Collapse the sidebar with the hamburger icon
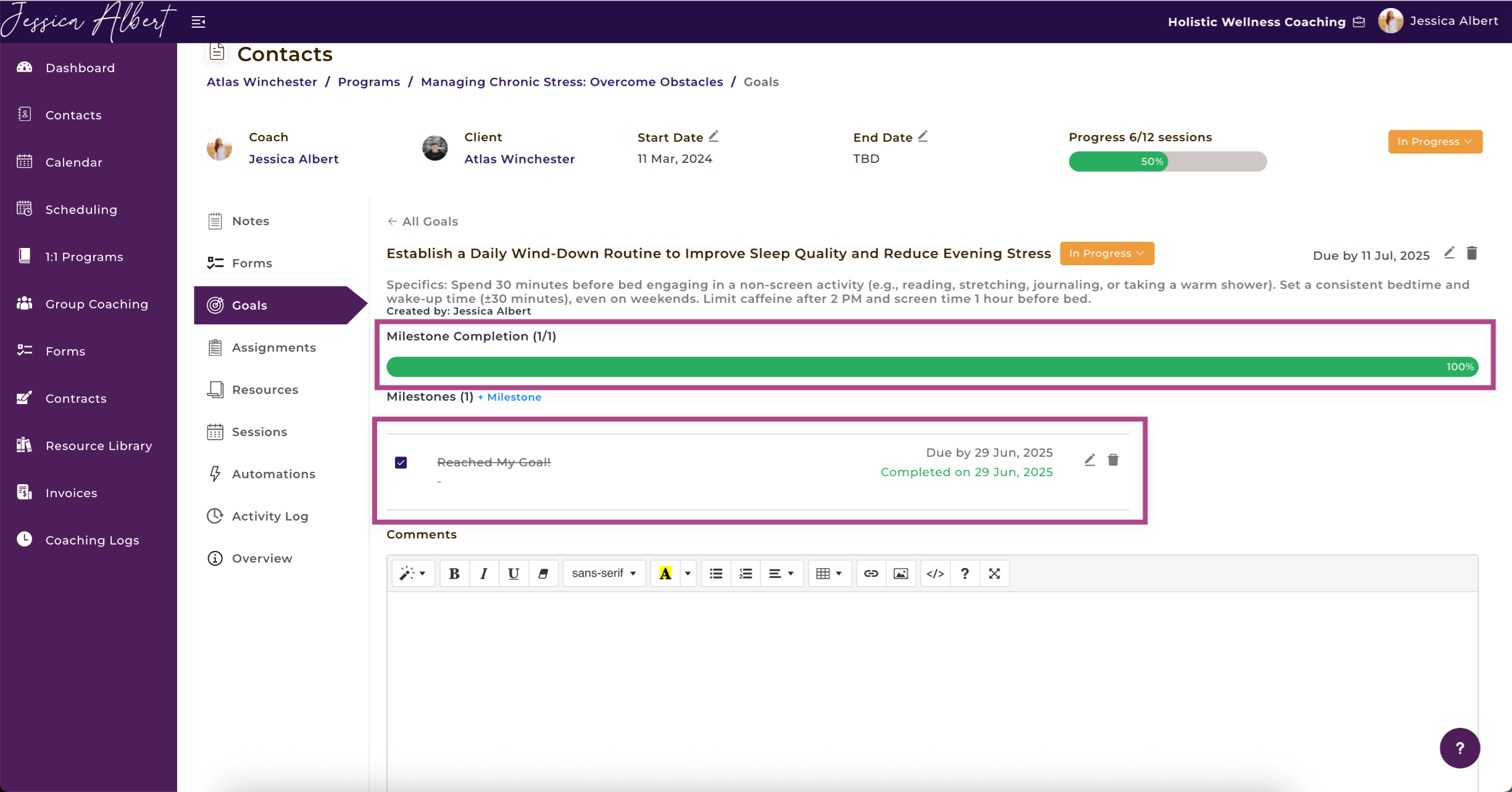Screen dimensions: 1512x792 click(198, 22)
